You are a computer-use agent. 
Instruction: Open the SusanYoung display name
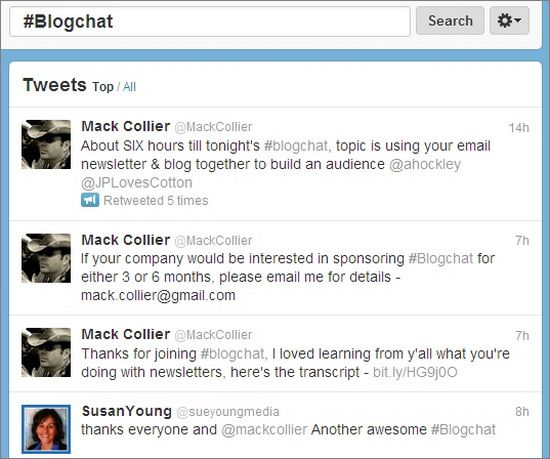point(127,411)
